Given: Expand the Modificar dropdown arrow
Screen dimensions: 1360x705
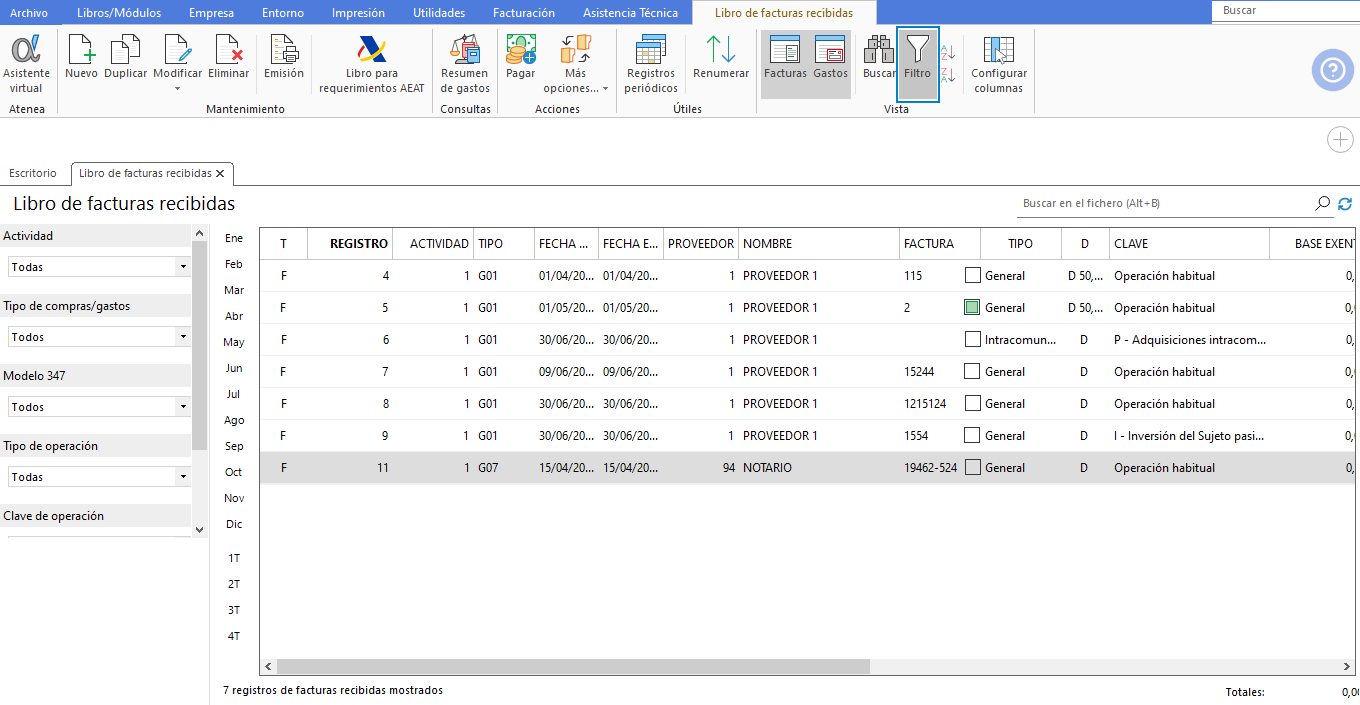Looking at the screenshot, I should (177, 89).
